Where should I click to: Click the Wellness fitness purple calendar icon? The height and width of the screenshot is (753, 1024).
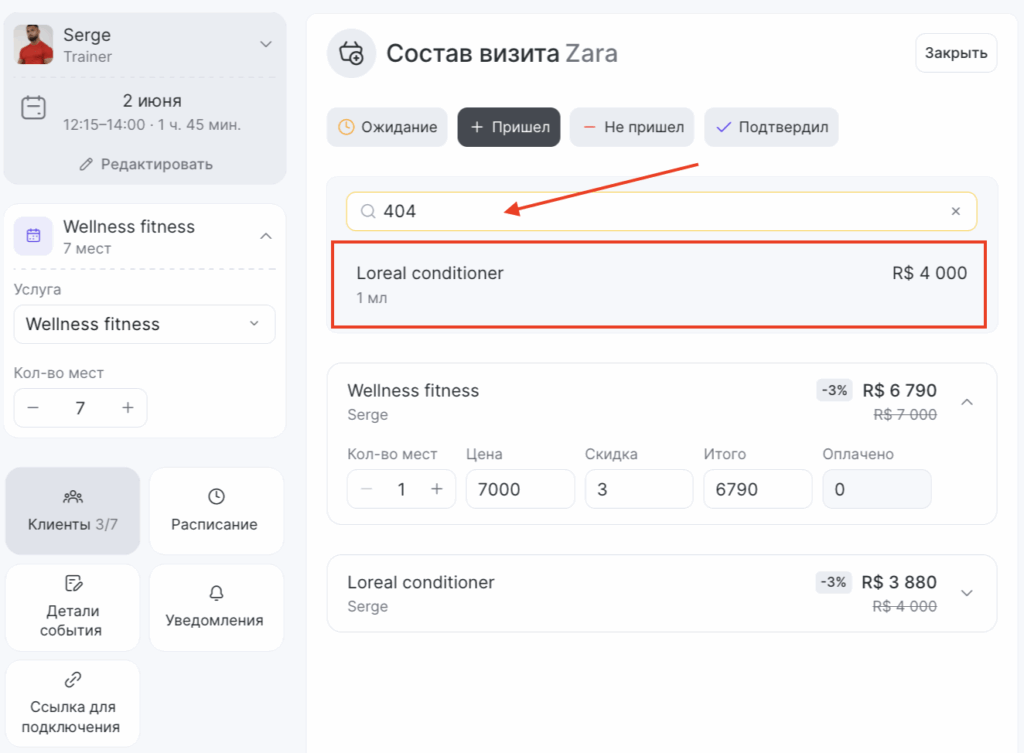click(33, 236)
